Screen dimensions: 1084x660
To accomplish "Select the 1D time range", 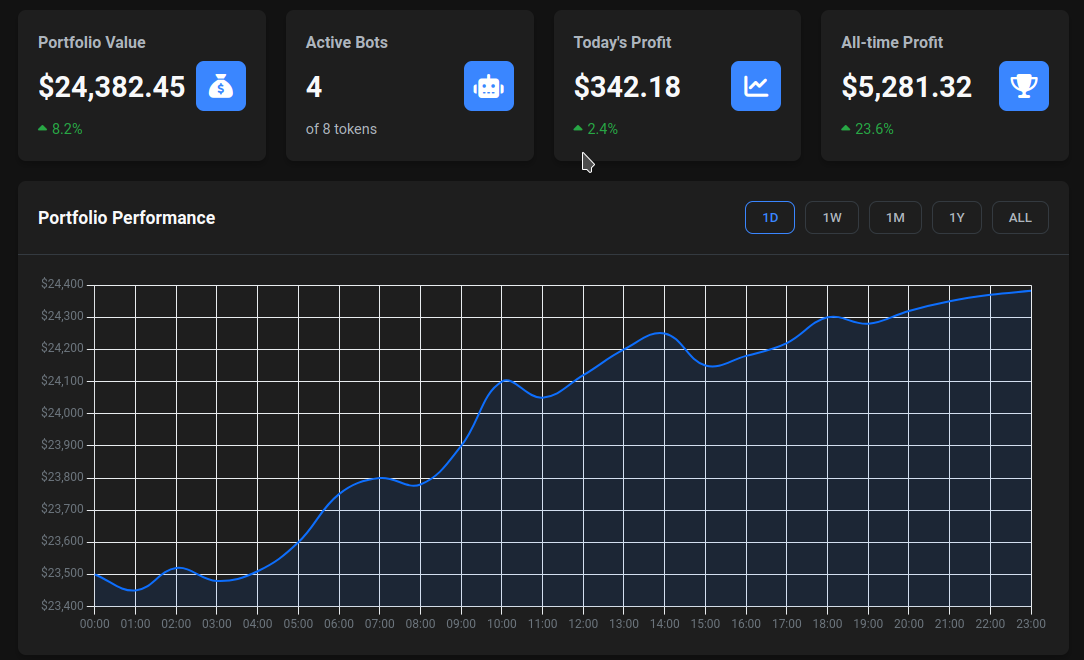I will pos(770,218).
